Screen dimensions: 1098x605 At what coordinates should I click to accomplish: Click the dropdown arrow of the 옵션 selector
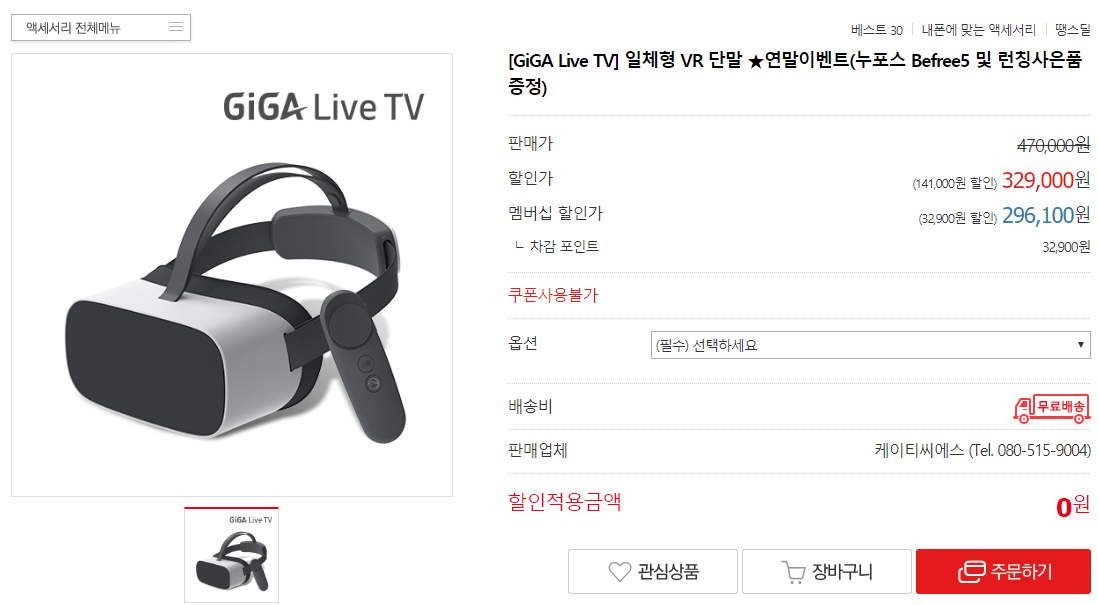(x=1080, y=345)
